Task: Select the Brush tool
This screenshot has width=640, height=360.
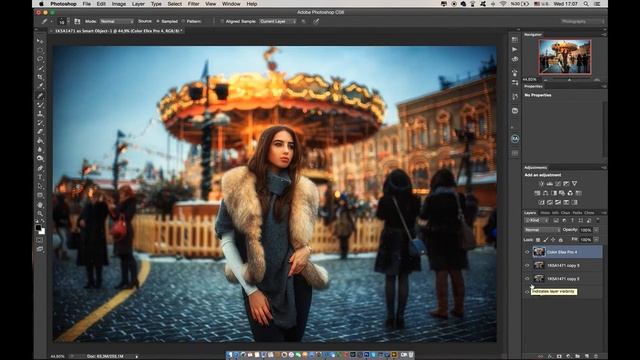Action: pos(40,104)
